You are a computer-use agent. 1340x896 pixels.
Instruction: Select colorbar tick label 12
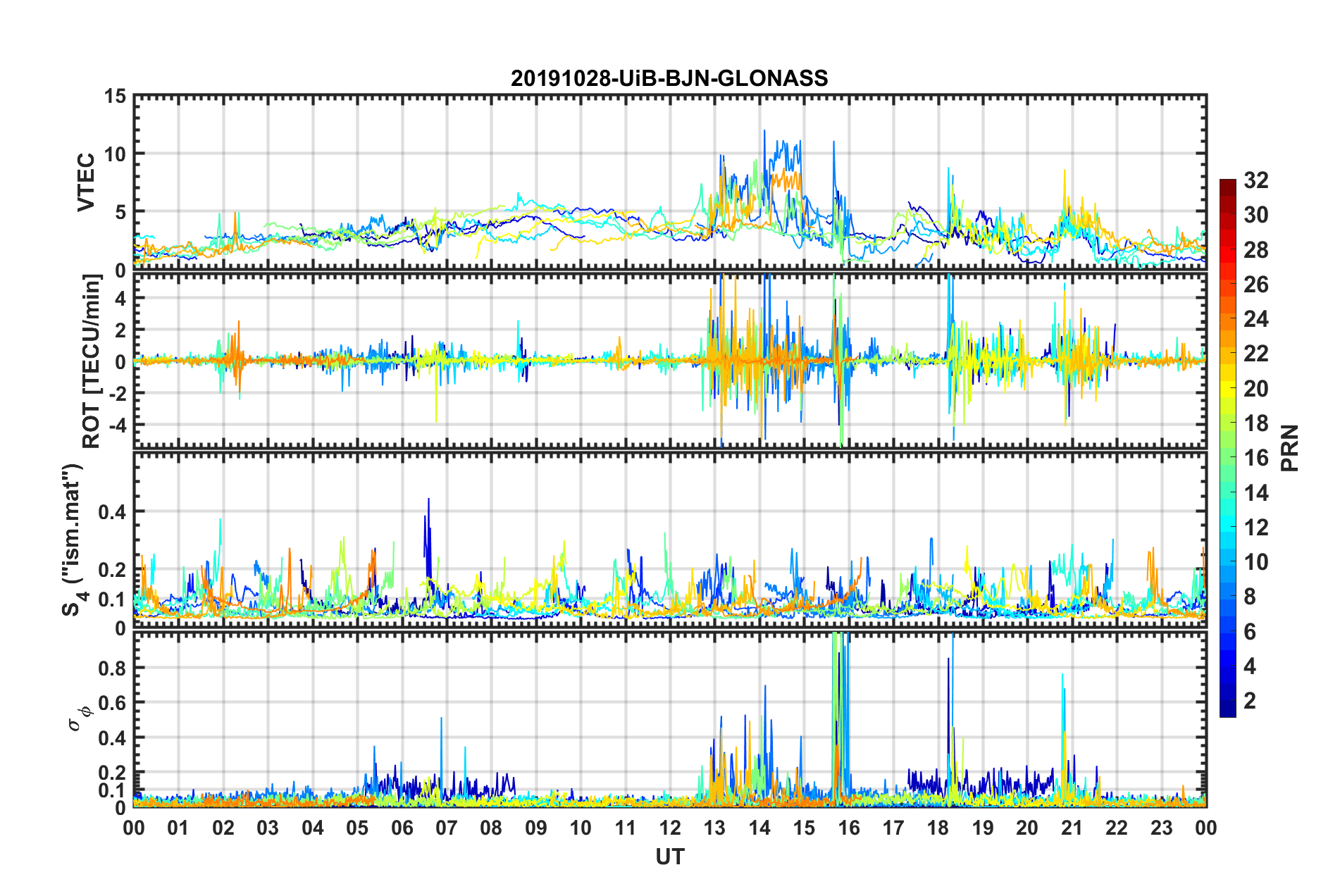tap(1256, 528)
